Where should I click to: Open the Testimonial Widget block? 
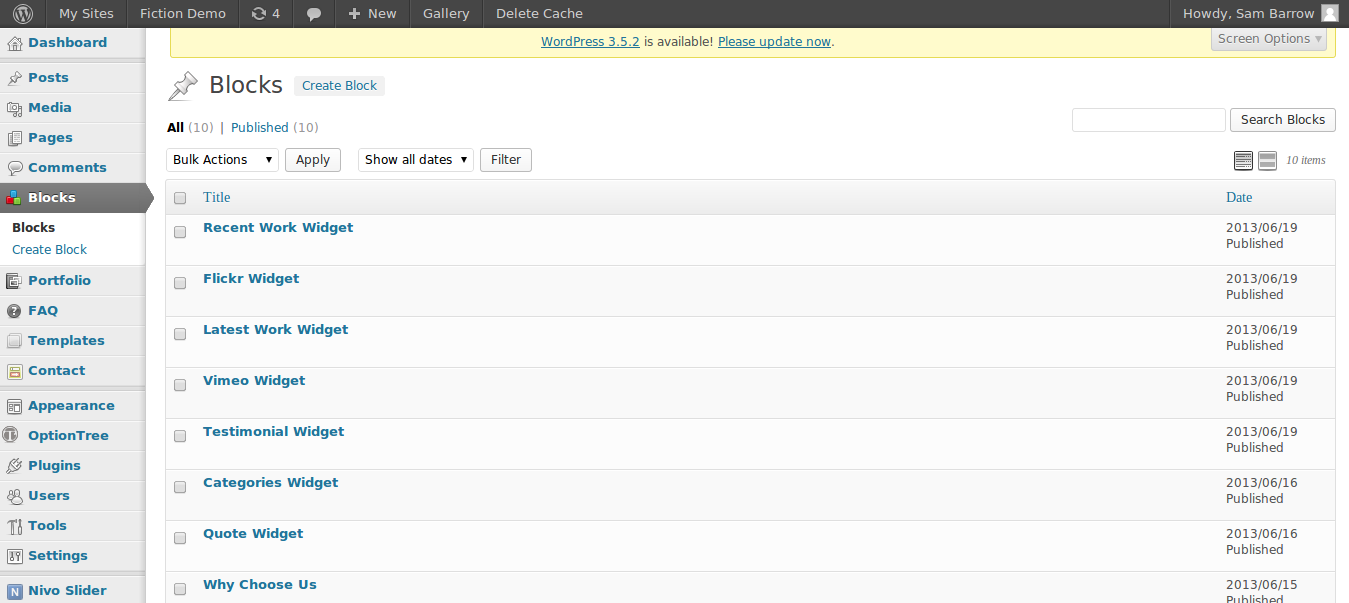click(273, 432)
